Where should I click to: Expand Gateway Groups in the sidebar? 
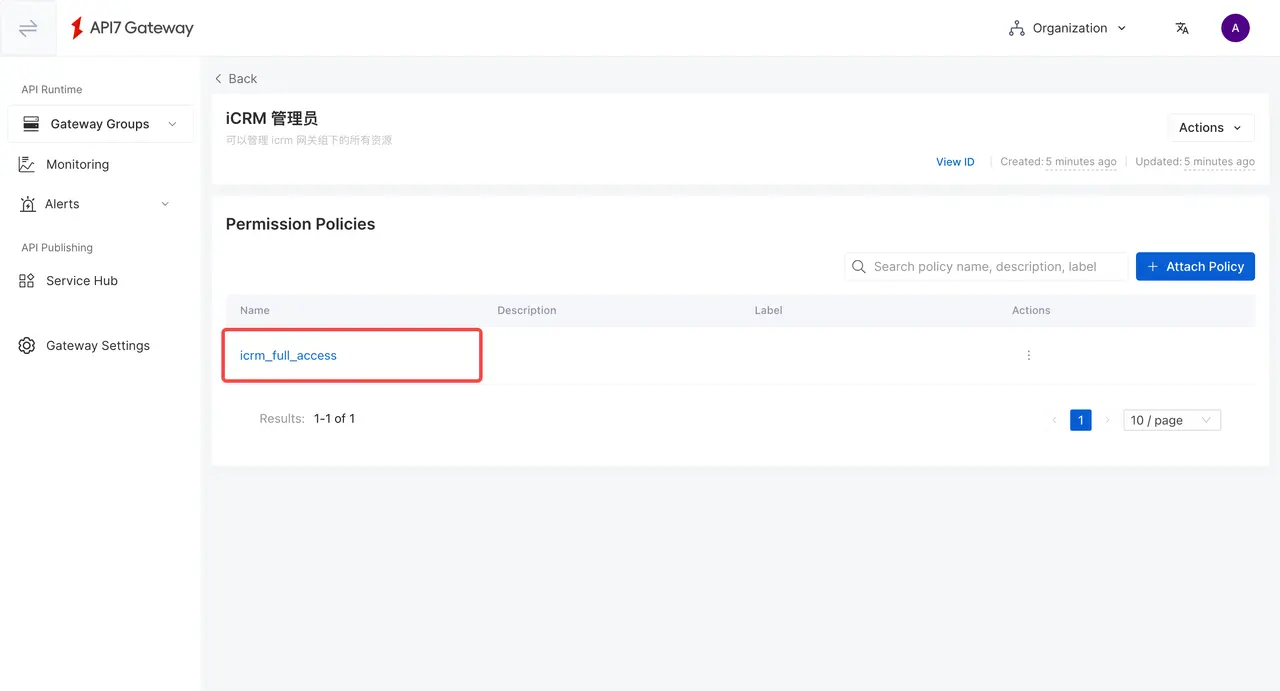[100, 124]
